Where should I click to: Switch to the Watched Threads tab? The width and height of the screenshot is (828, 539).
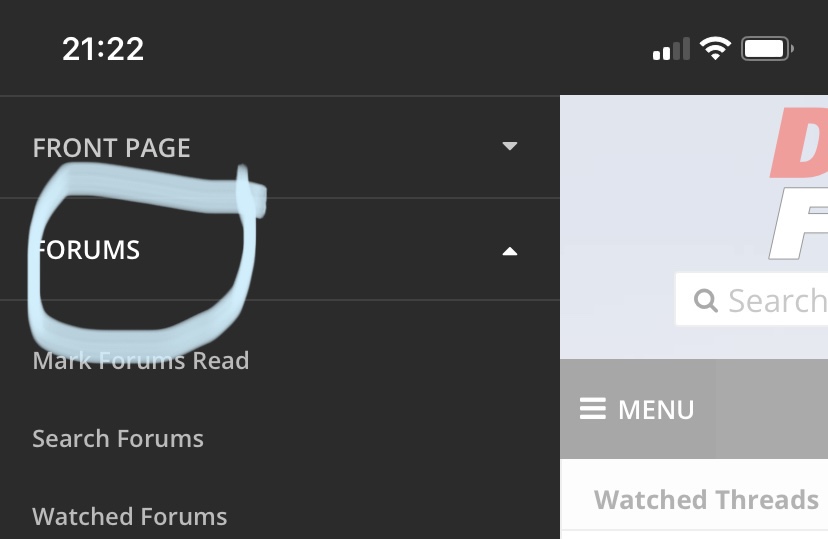[x=706, y=499]
